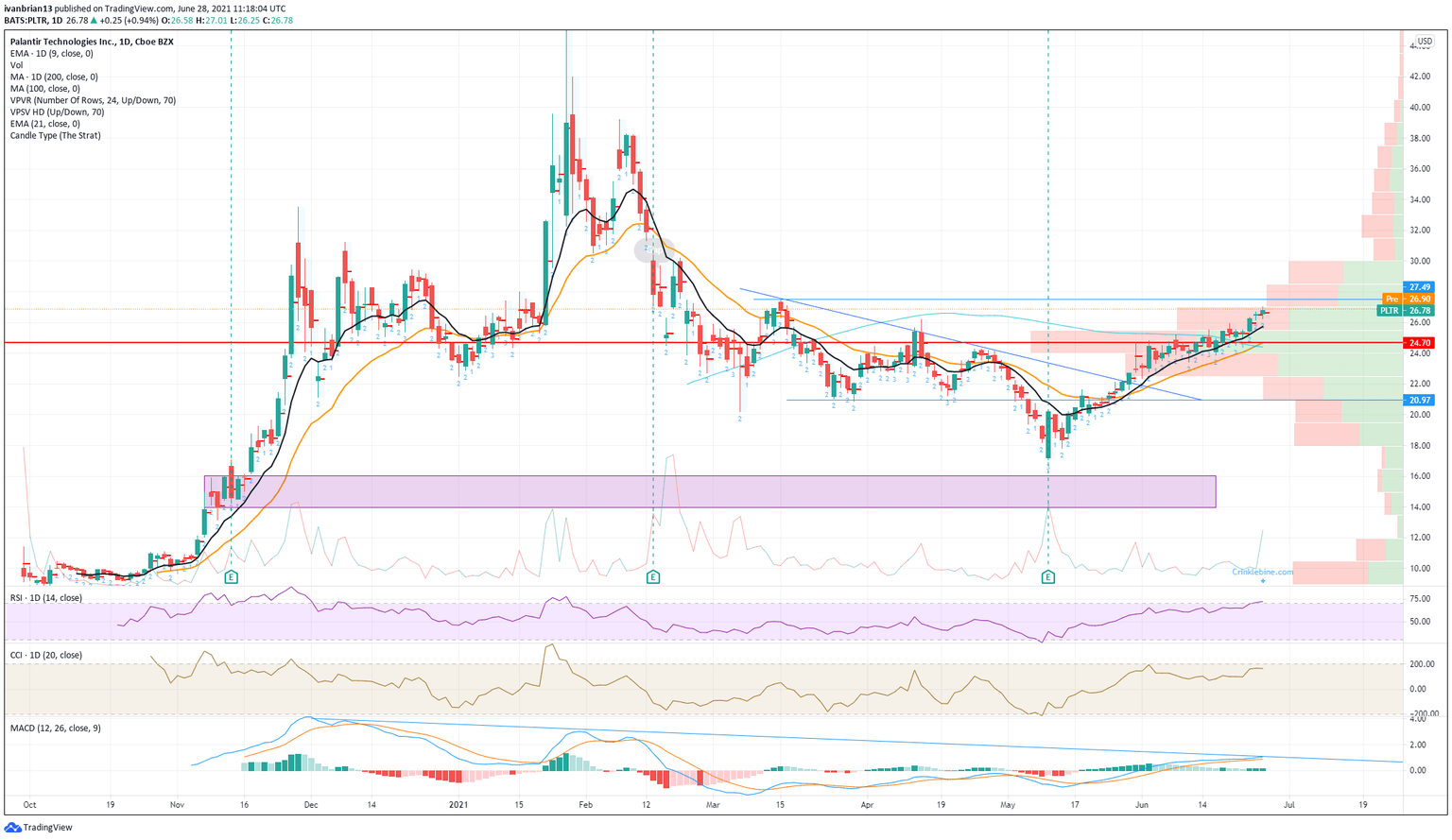
Task: Click the blue 27.49 price label
Action: pos(1420,287)
